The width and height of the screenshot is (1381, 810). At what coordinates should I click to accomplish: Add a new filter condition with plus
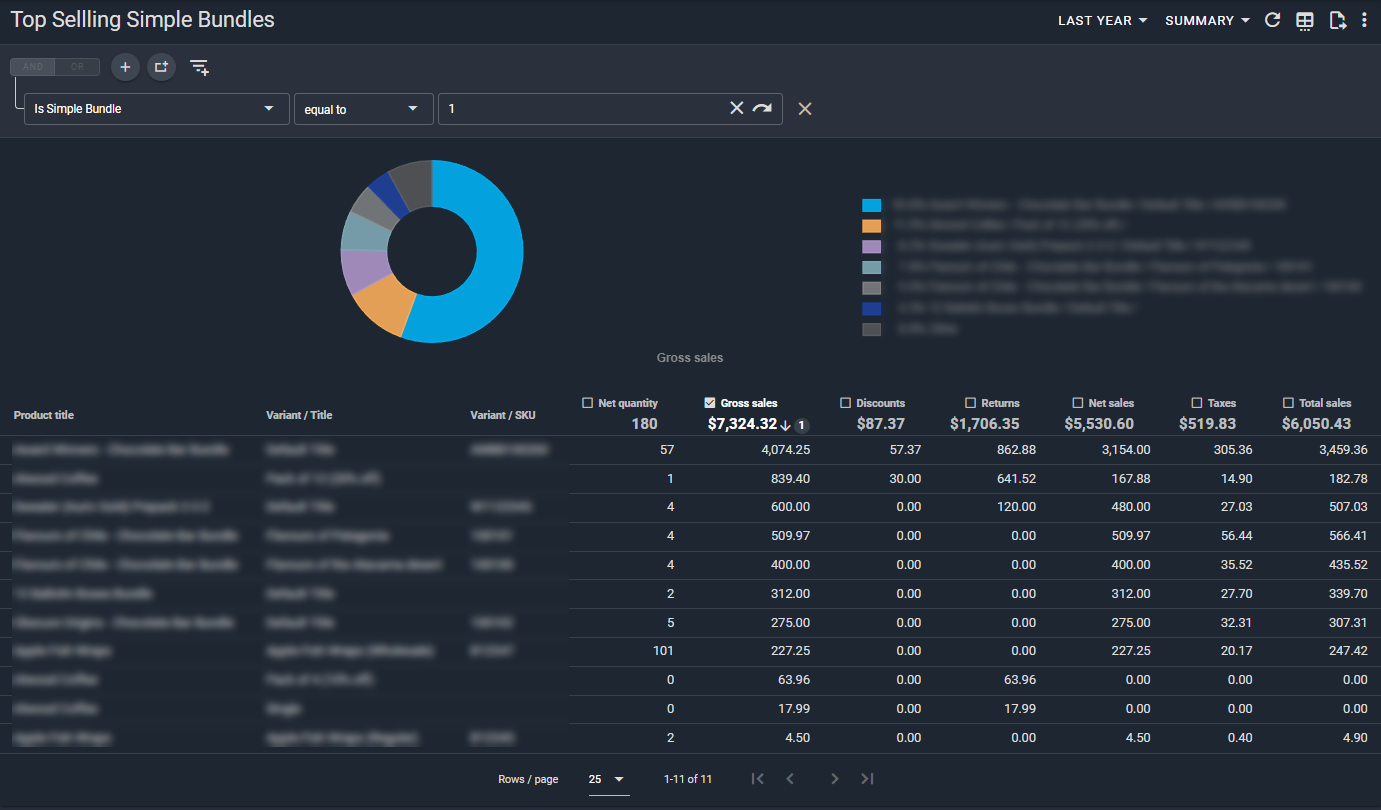pyautogui.click(x=125, y=67)
